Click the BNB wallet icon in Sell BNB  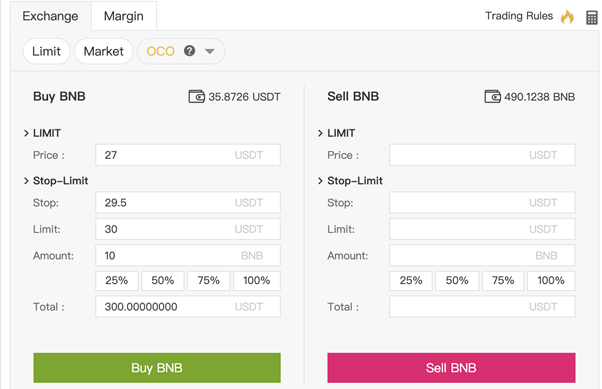(x=492, y=96)
